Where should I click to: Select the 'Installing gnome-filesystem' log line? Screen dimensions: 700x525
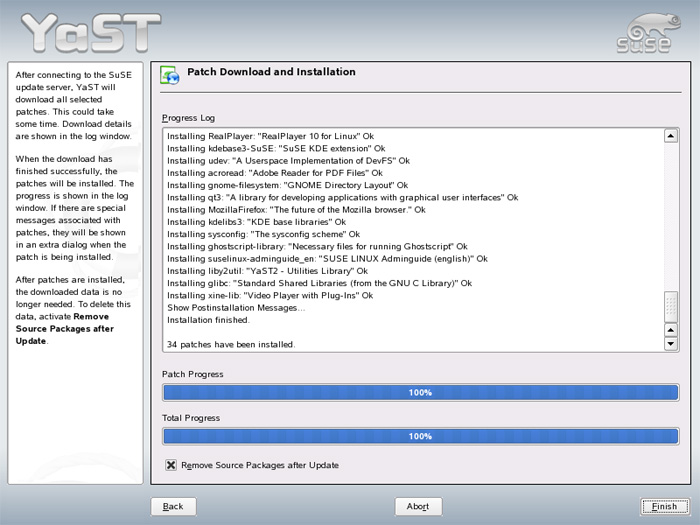(288, 185)
